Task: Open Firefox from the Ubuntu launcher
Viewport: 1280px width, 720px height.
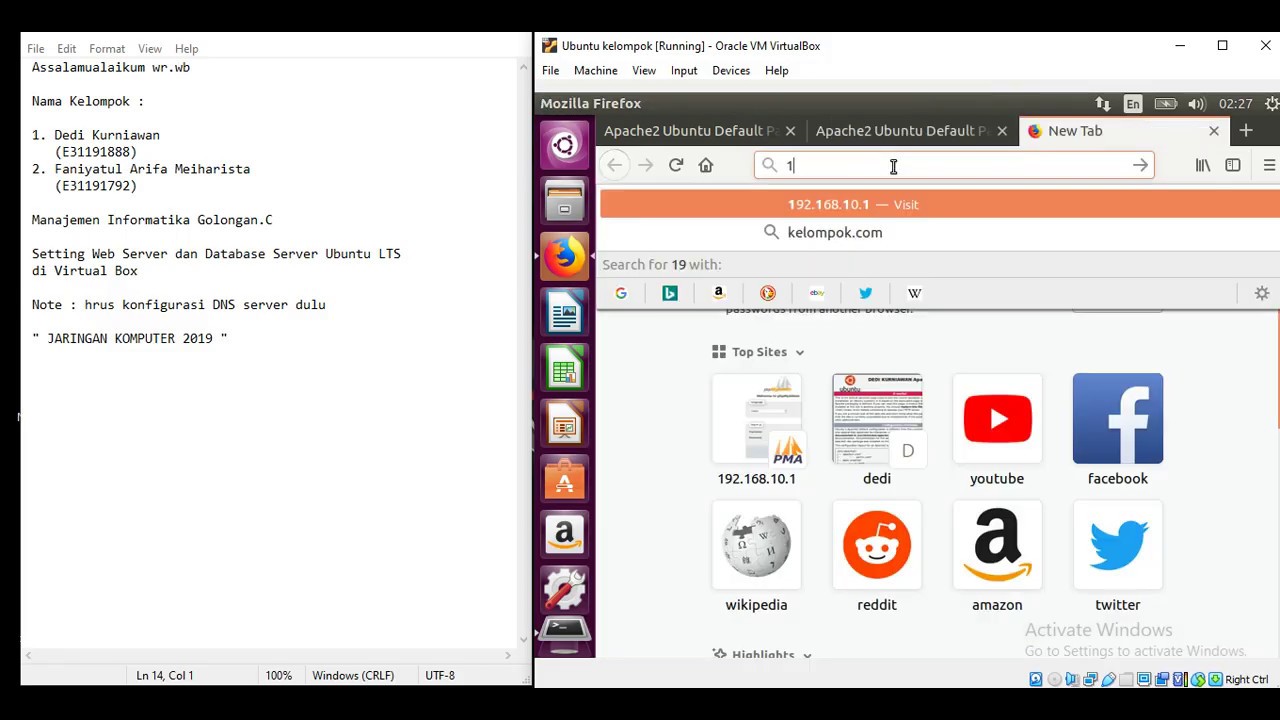Action: [x=564, y=257]
